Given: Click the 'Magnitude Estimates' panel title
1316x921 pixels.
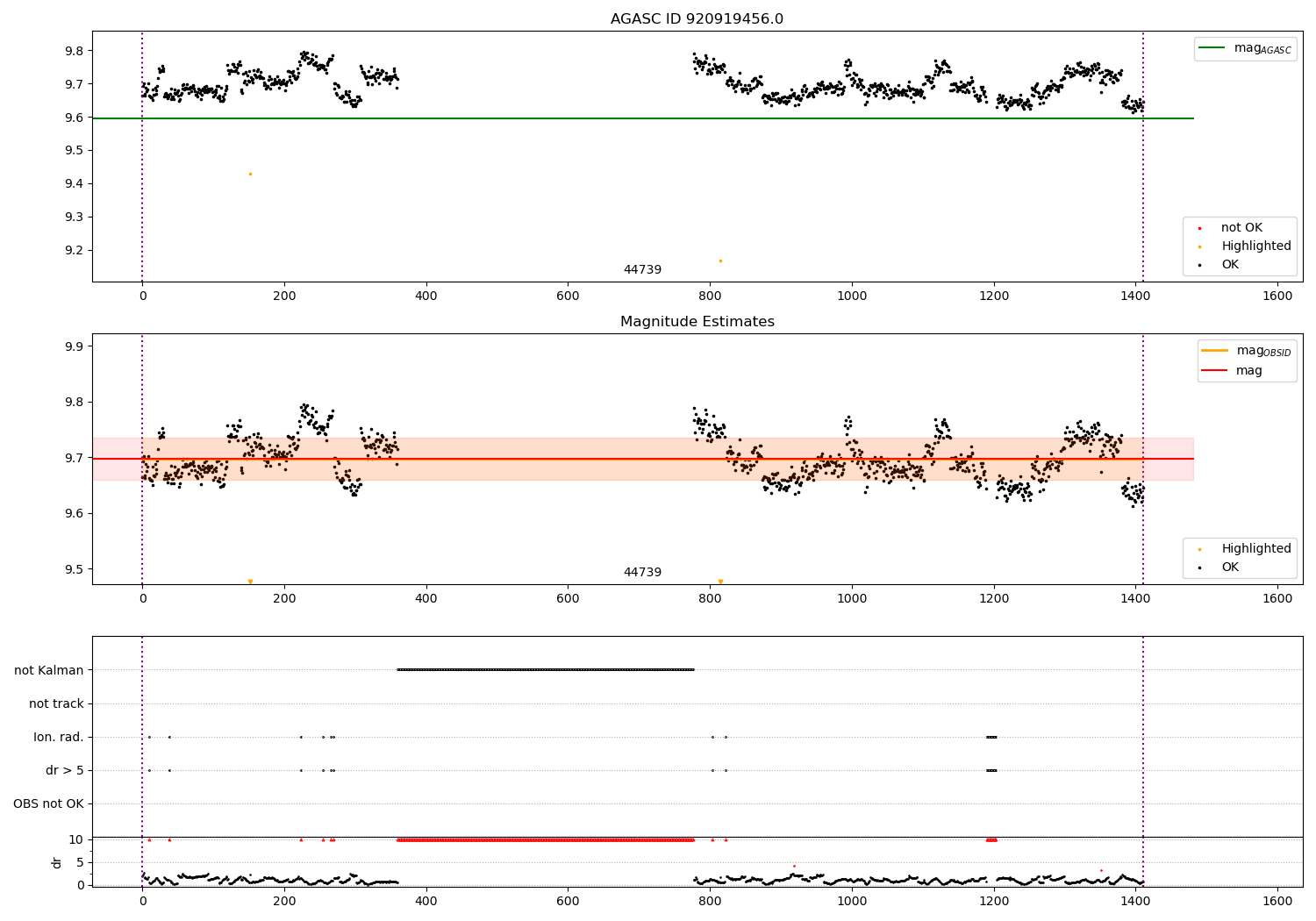Looking at the screenshot, I should click(697, 322).
